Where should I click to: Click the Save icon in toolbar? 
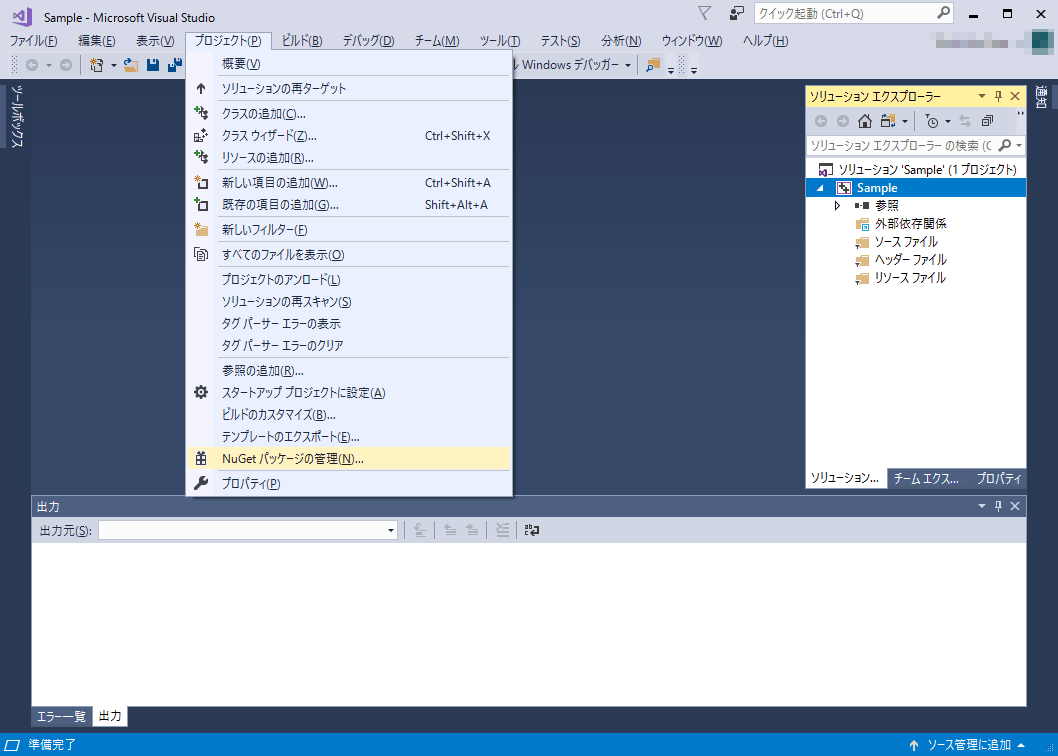point(153,65)
